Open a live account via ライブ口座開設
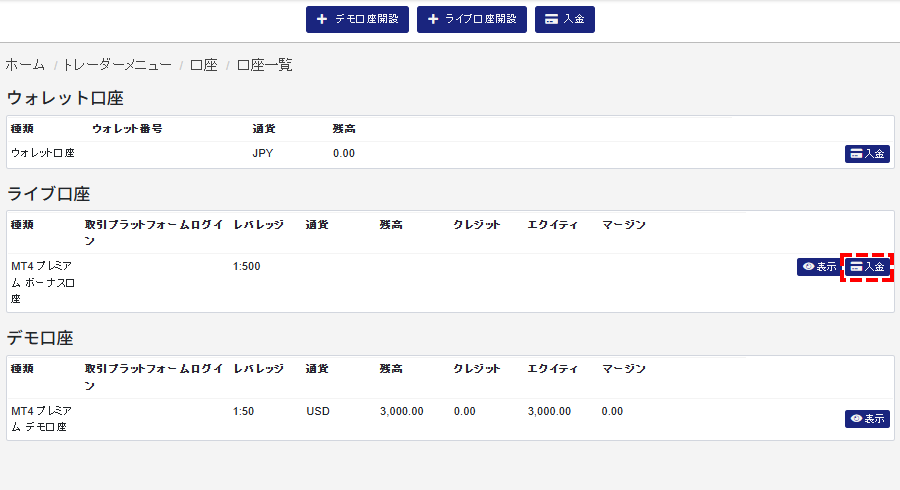 point(471,20)
